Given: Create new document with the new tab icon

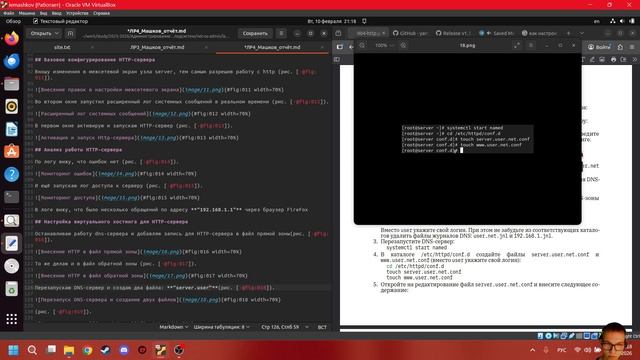Looking at the screenshot, I should pos(70,33).
